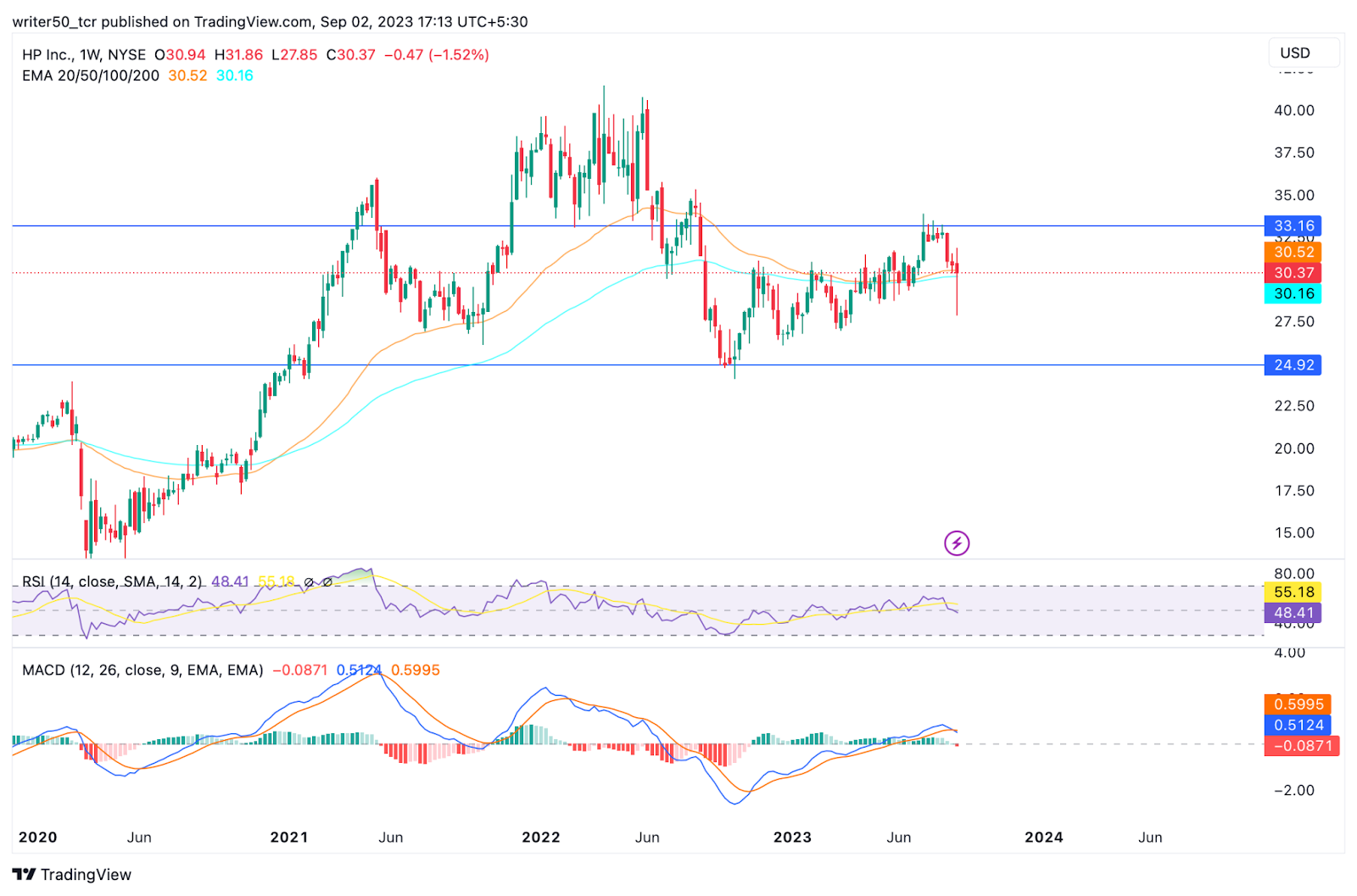Click the 2024 label on time axis

1043,838
